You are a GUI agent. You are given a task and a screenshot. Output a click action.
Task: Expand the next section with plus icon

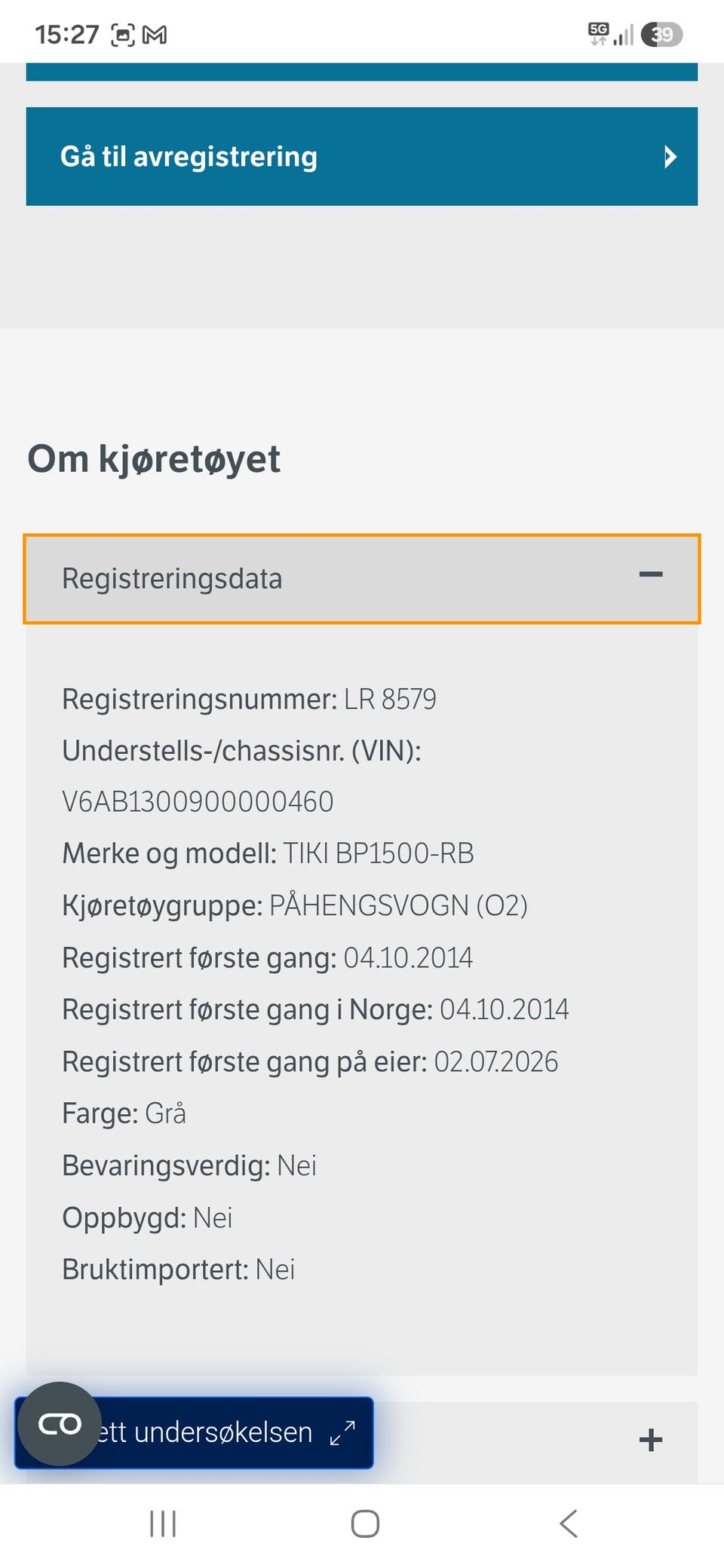650,1440
